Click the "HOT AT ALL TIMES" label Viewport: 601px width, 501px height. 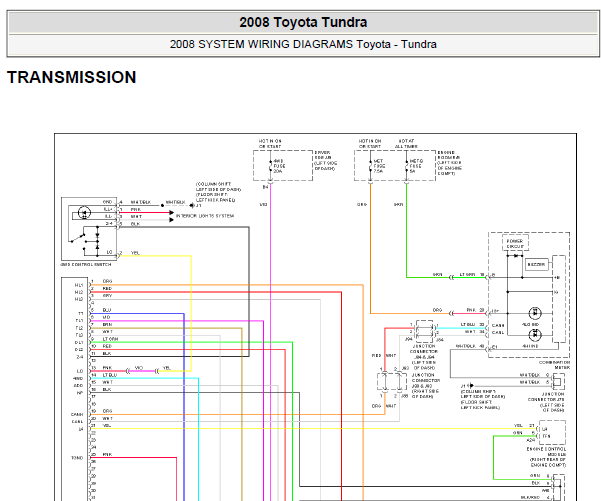406,144
